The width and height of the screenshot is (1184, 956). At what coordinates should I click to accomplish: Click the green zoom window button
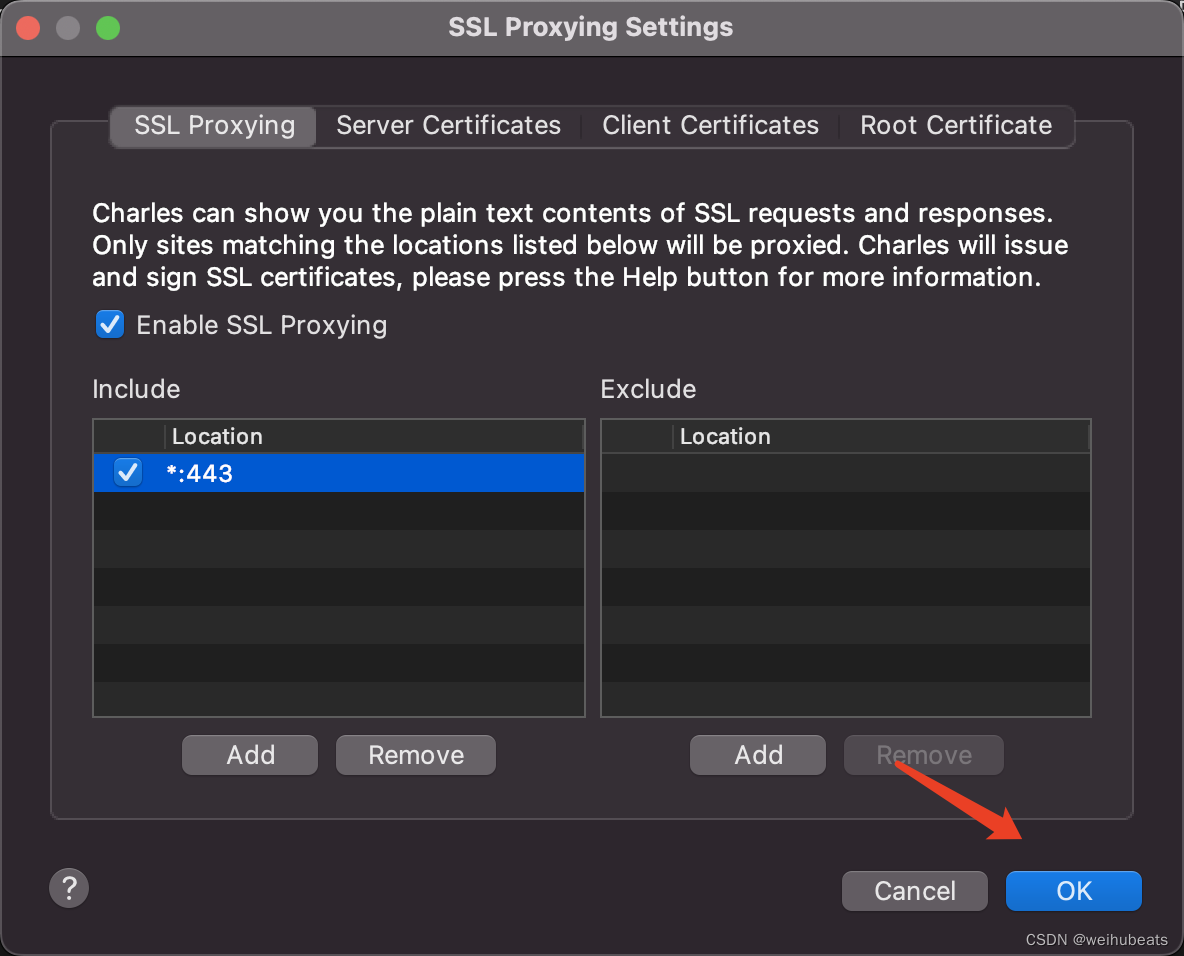pos(108,28)
